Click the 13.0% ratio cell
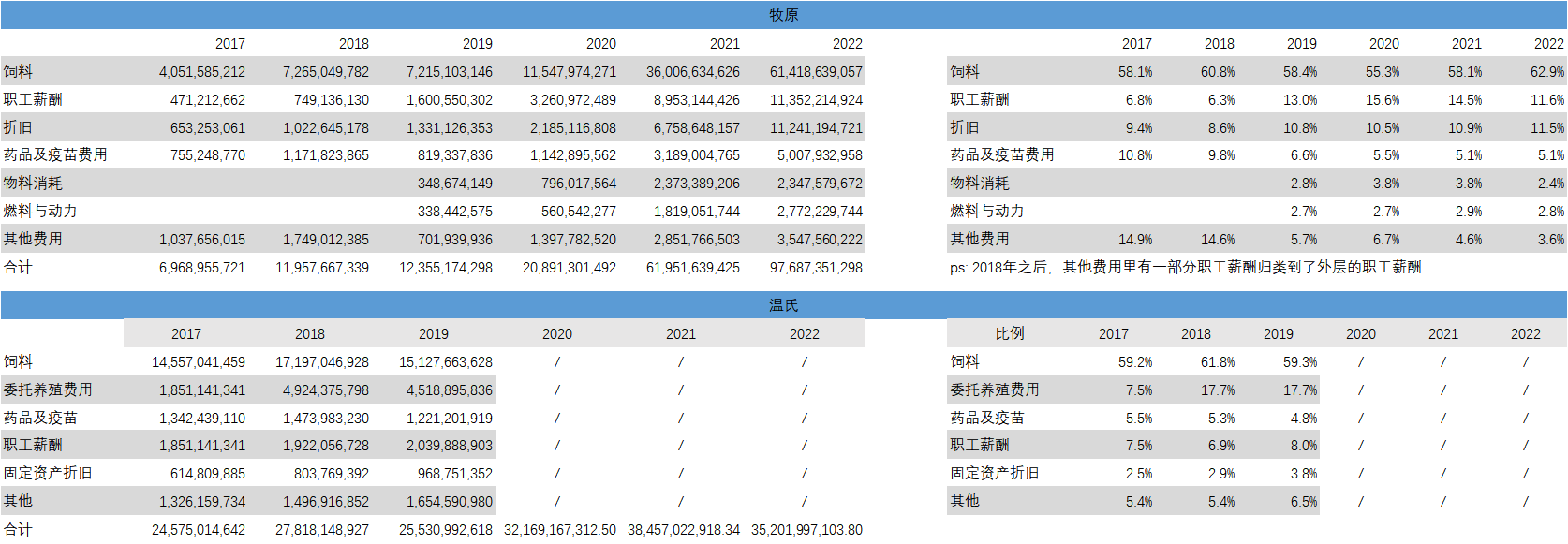 1300,100
